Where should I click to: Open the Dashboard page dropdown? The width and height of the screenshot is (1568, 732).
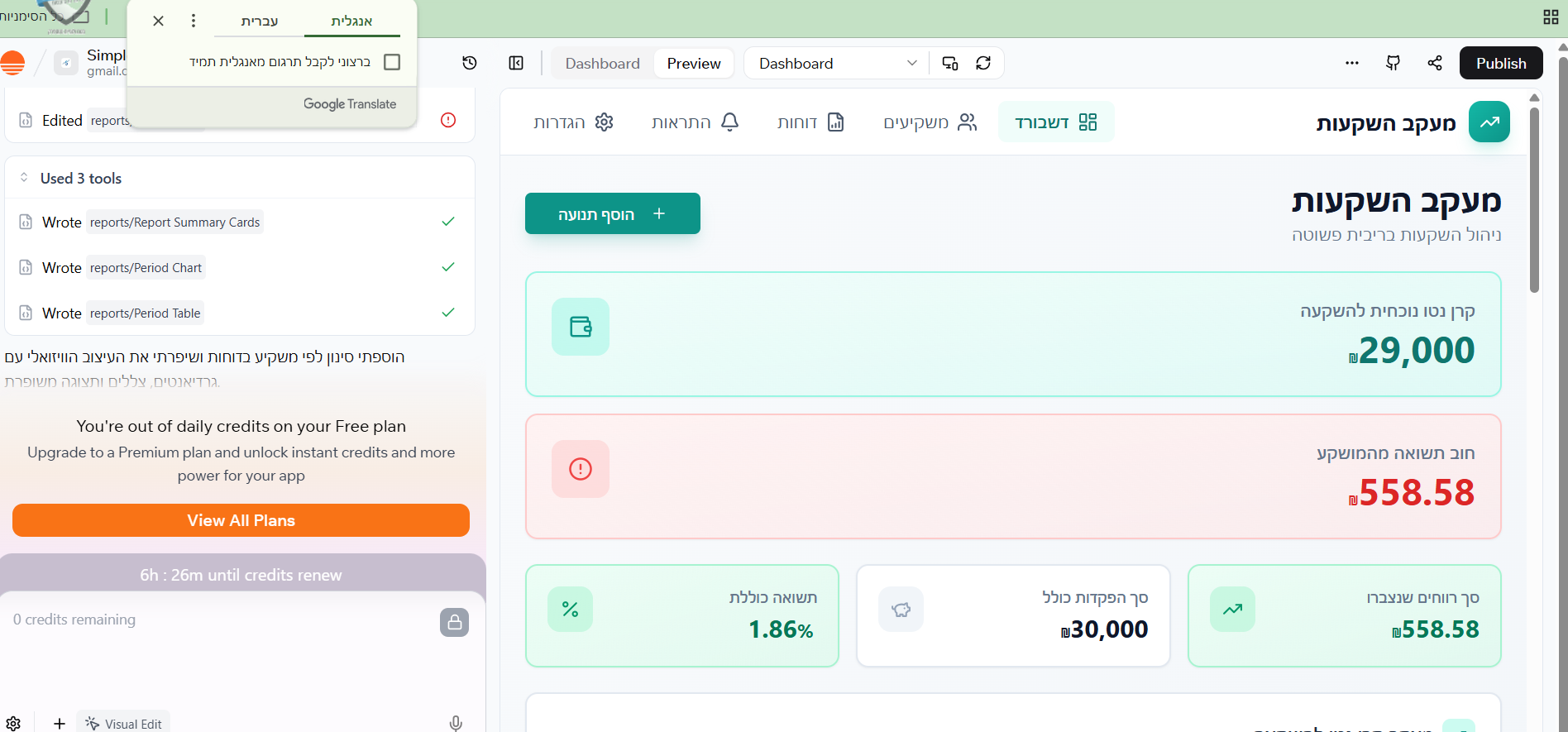(837, 63)
